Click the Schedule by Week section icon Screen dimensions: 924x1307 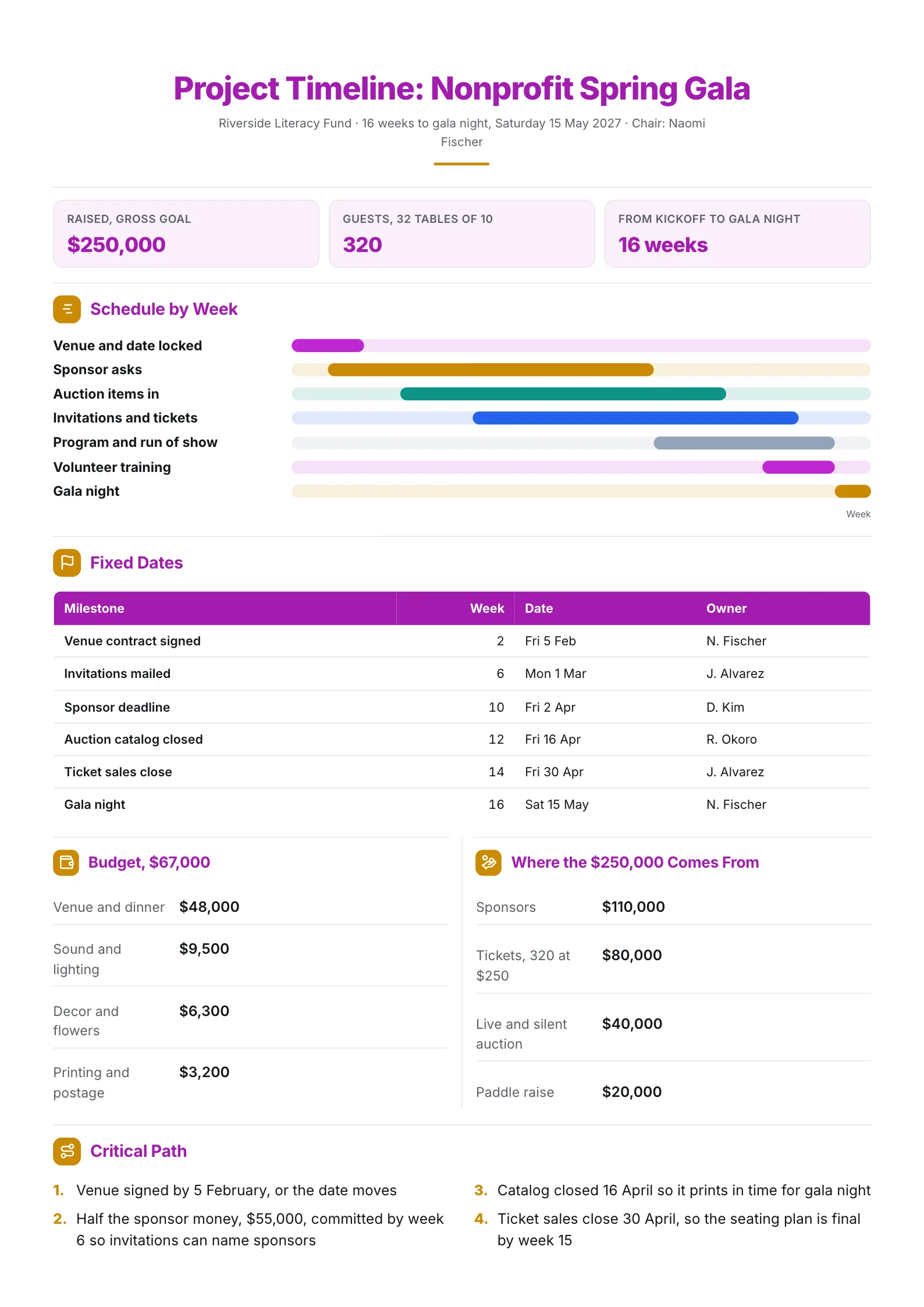coord(67,309)
